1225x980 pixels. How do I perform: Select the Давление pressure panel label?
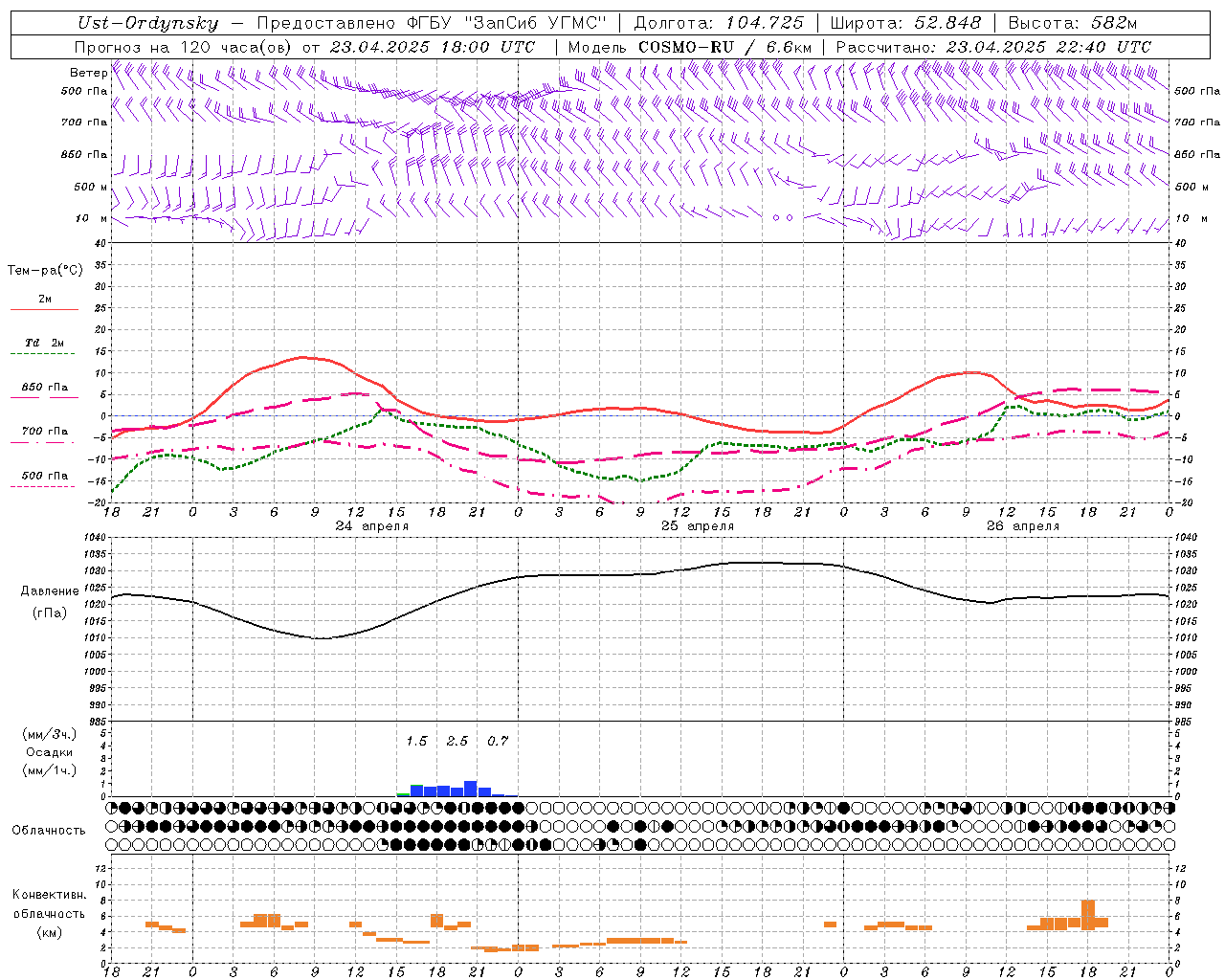tap(50, 591)
